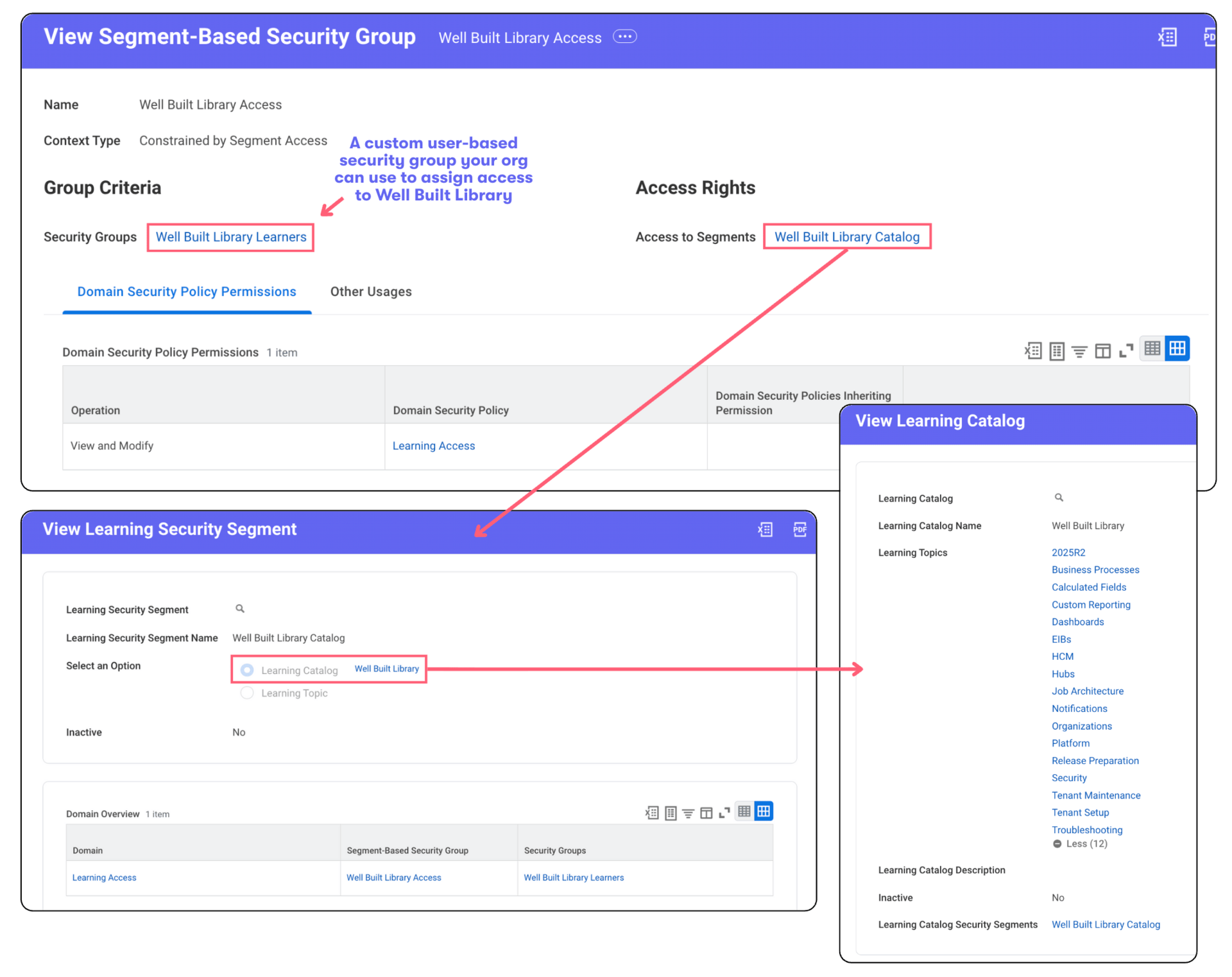Open Well Built Library Catalog segment link

tap(846, 237)
